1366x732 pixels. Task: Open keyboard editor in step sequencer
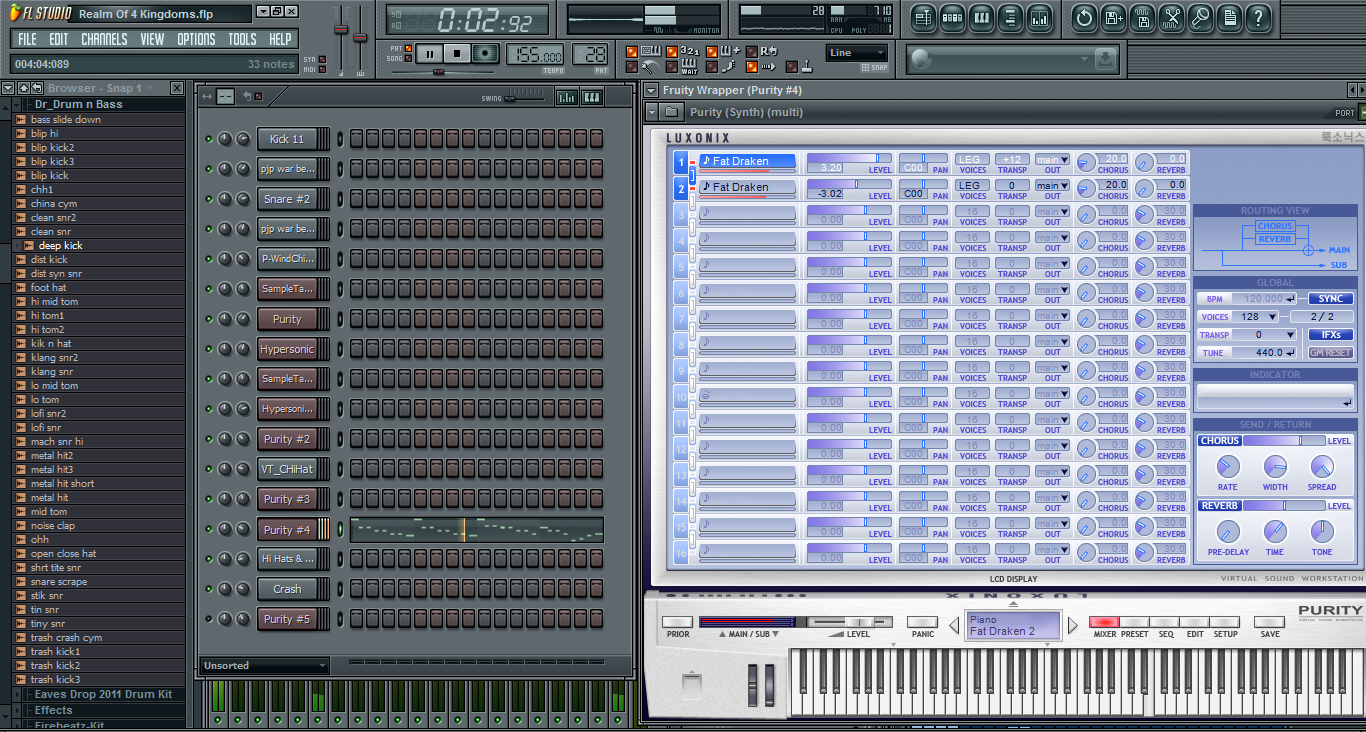pos(592,97)
